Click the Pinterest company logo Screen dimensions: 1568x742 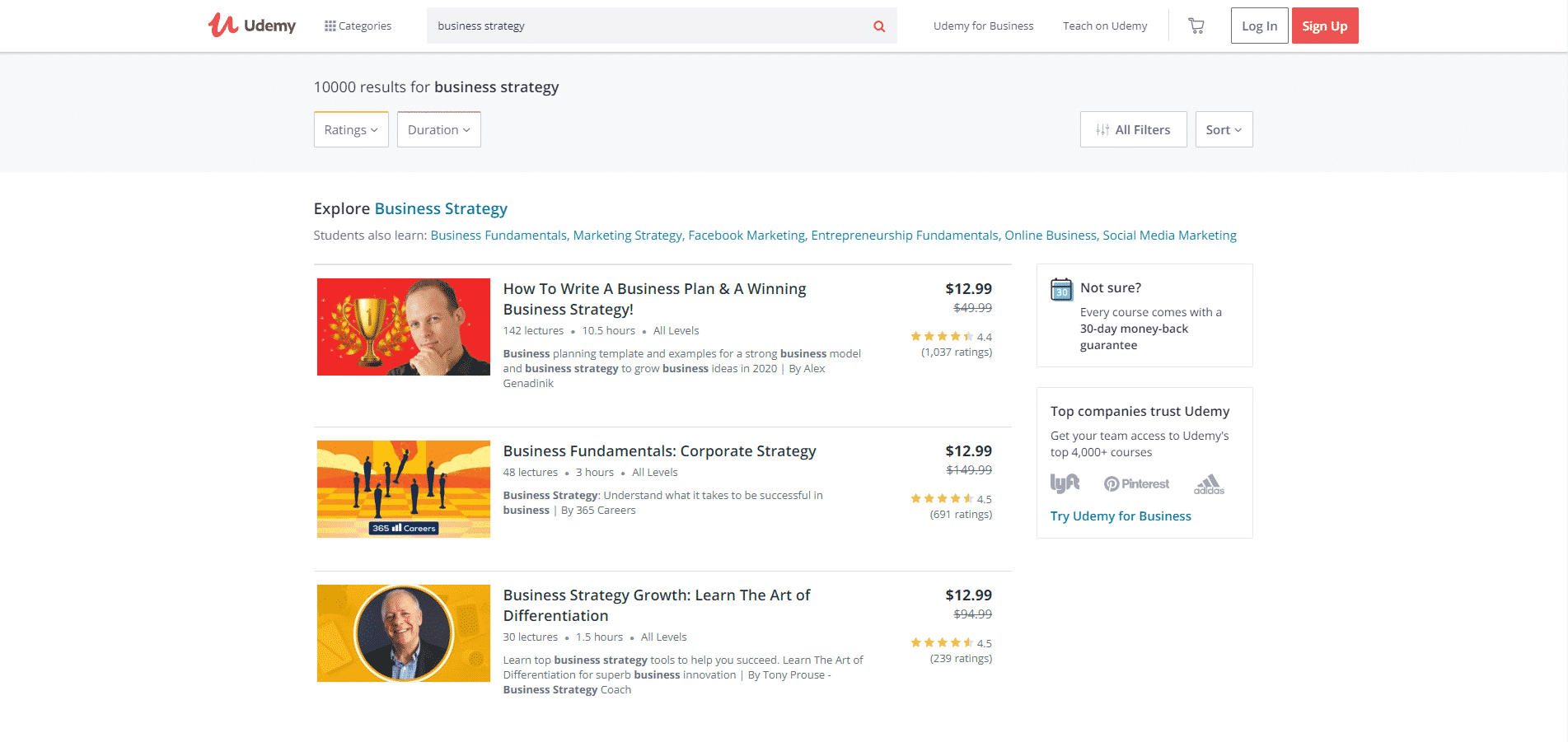coord(1137,484)
